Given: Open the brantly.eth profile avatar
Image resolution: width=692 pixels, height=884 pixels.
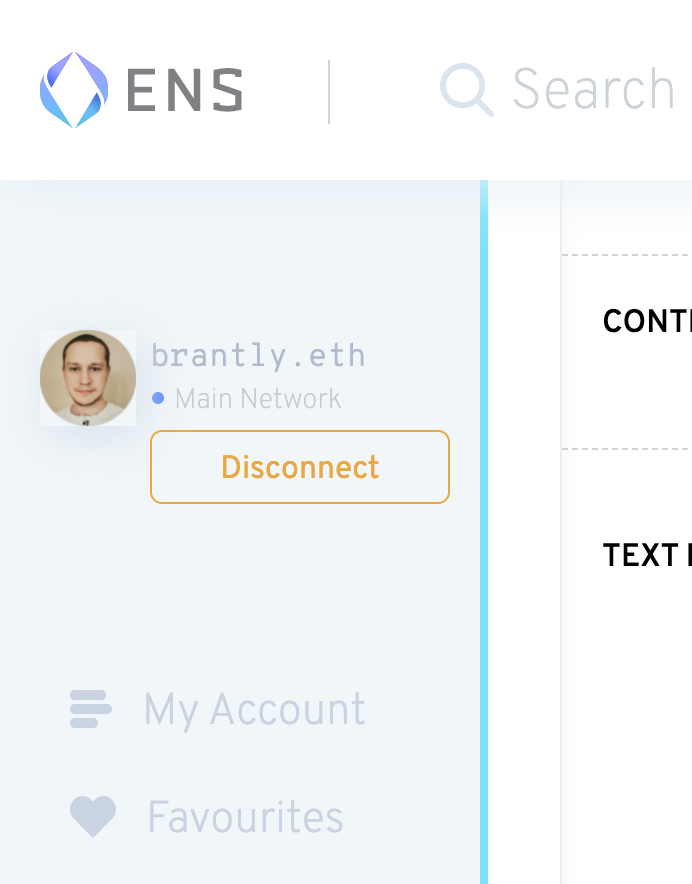Looking at the screenshot, I should 88,378.
